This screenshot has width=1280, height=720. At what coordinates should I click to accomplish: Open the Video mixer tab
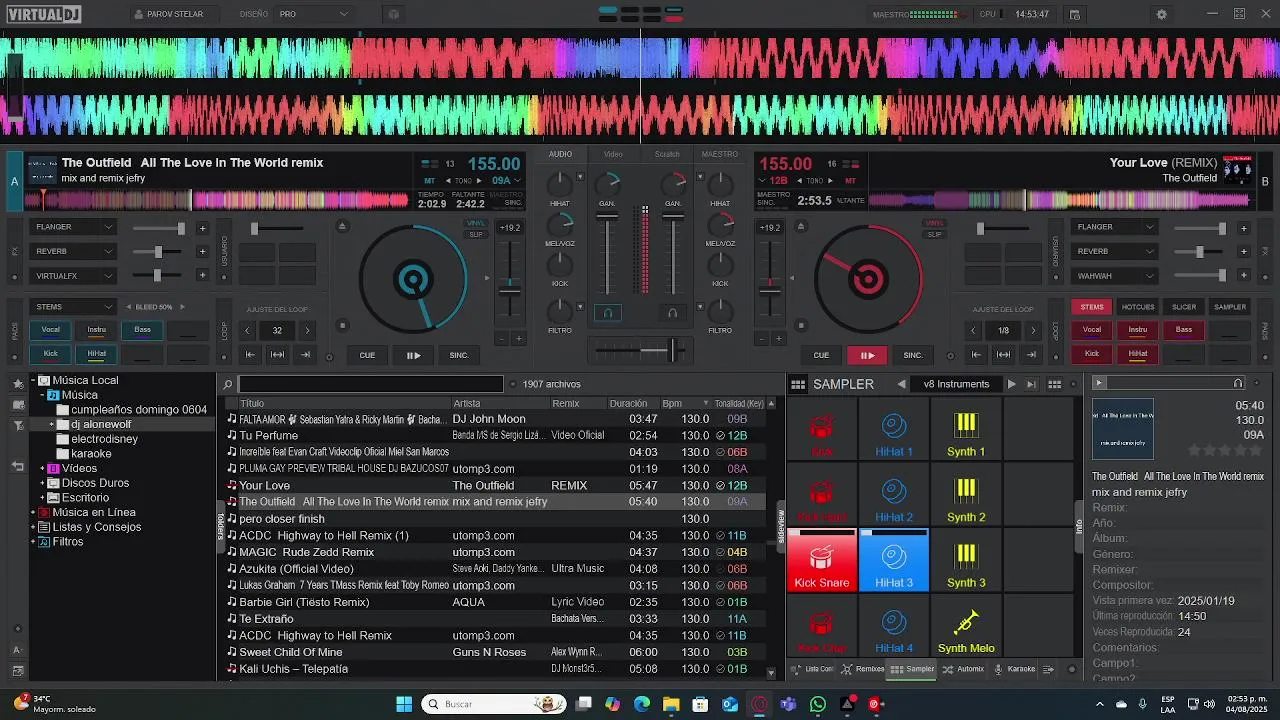click(613, 154)
